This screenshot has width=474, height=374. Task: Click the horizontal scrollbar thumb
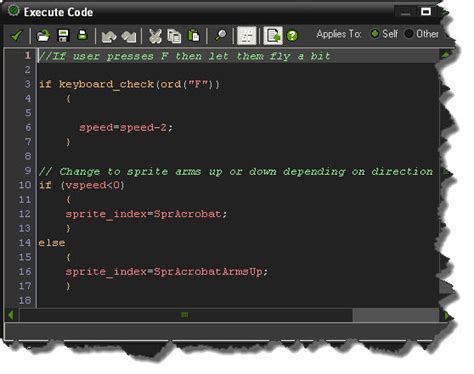click(185, 315)
